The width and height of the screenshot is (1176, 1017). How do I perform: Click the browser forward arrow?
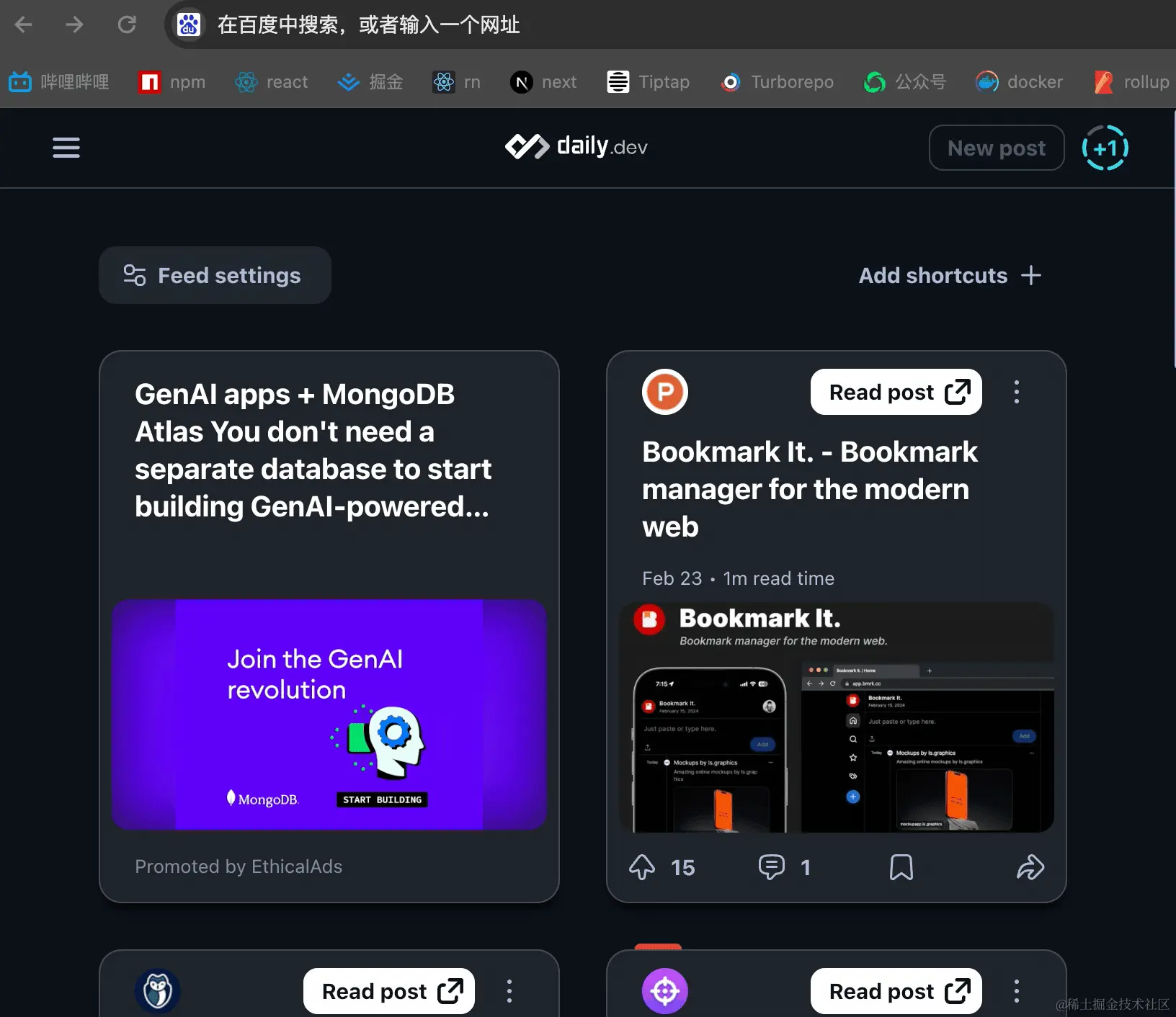coord(74,25)
